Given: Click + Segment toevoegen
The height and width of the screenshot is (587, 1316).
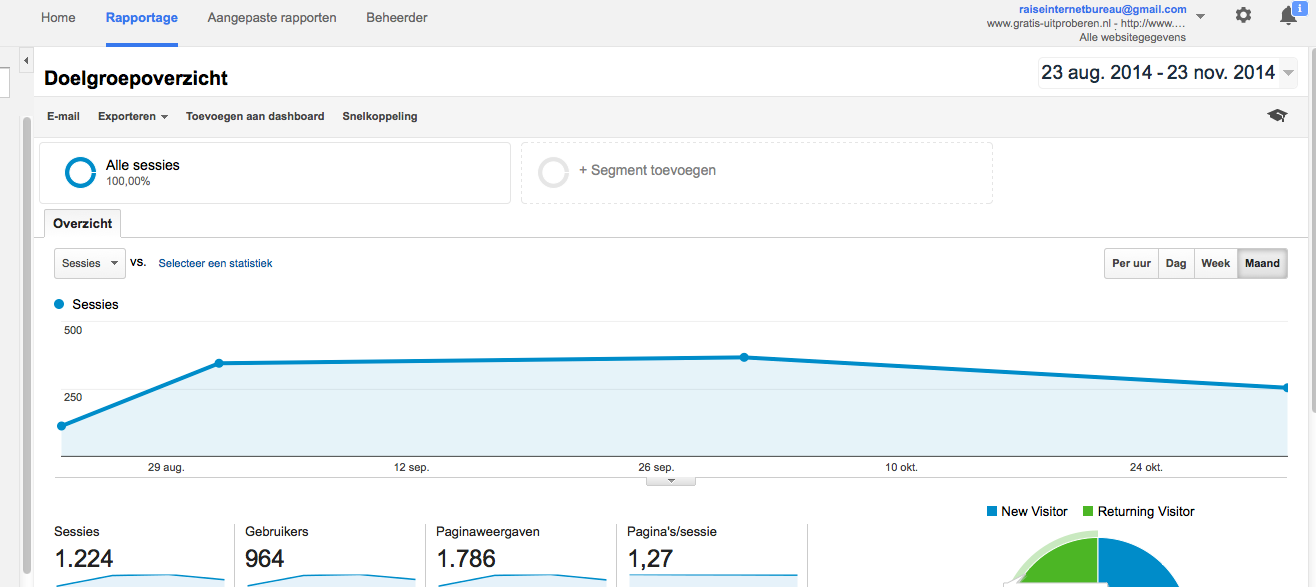Looking at the screenshot, I should point(647,170).
